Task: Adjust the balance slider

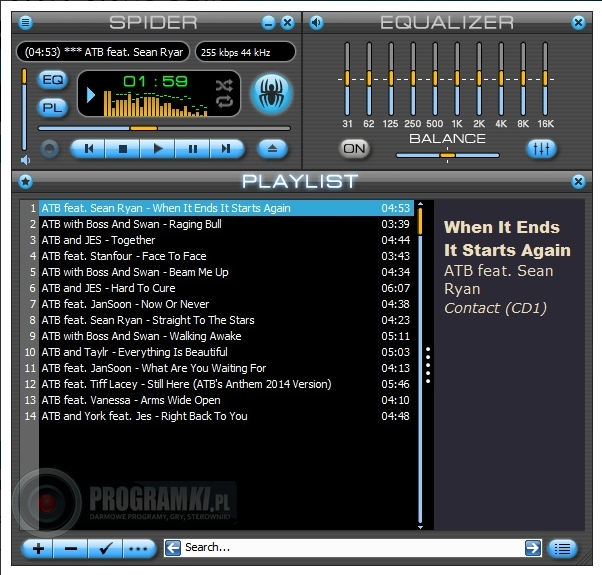Action: (x=447, y=155)
